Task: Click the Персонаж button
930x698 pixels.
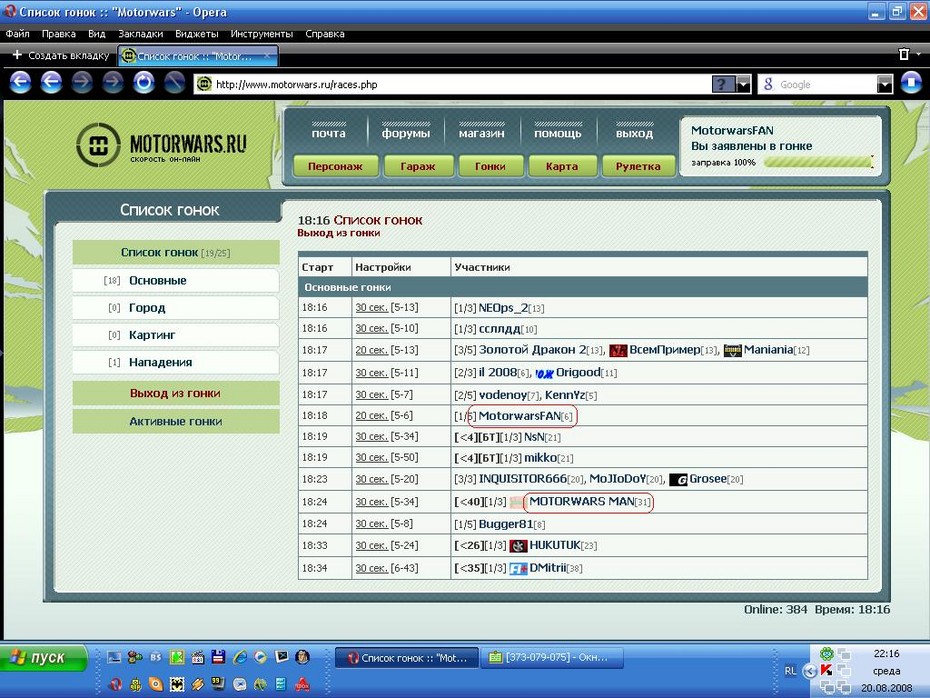Action: [x=336, y=166]
